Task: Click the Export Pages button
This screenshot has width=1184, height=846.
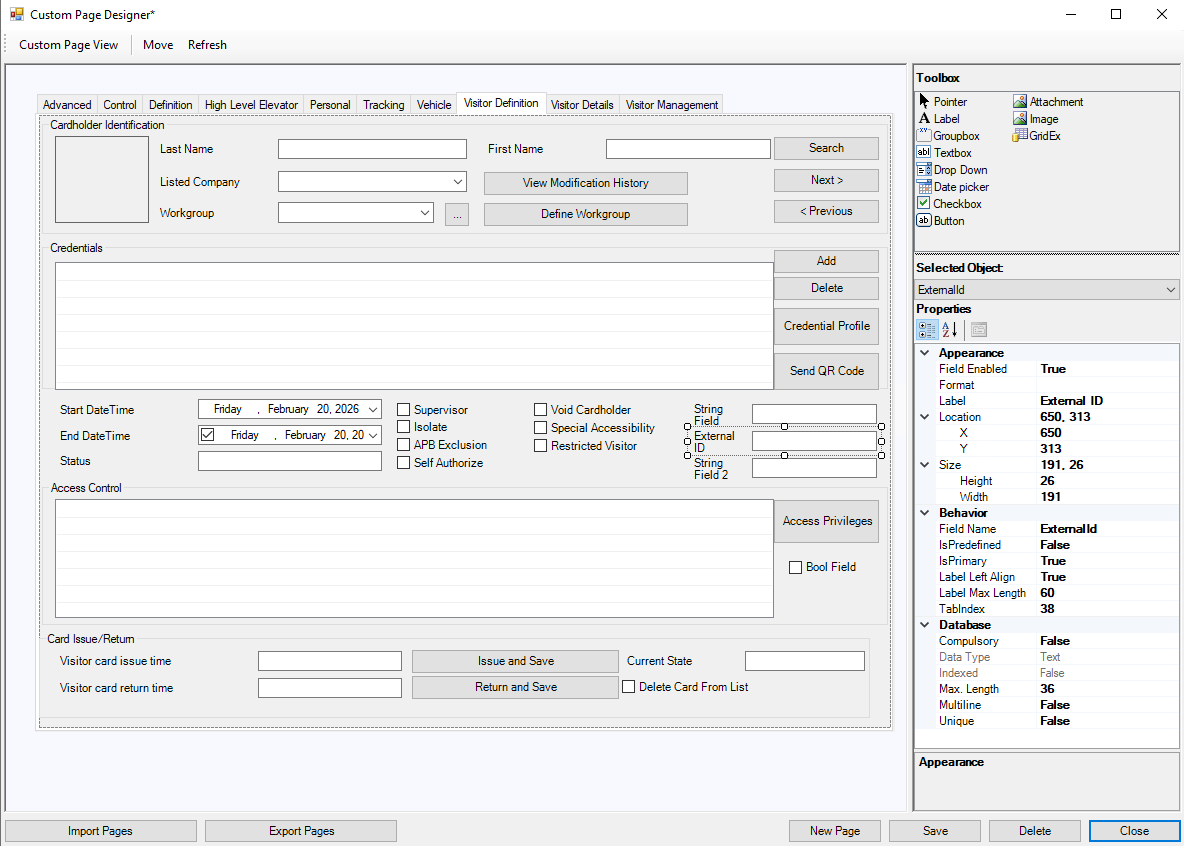Action: click(301, 831)
